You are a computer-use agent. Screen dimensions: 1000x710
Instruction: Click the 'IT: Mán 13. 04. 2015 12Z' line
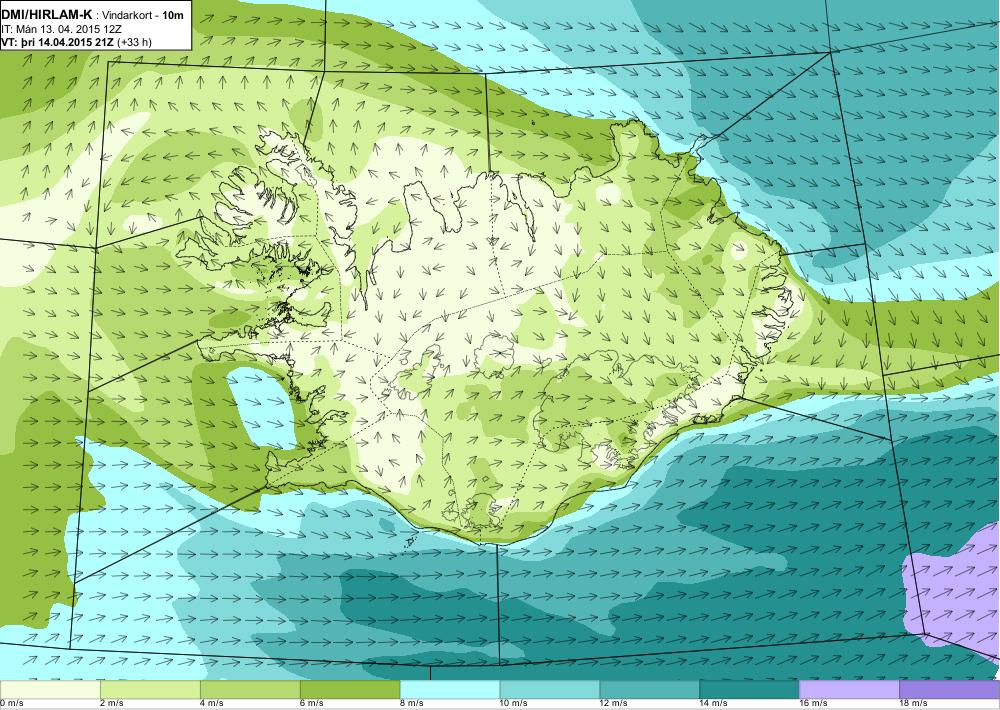point(61,29)
